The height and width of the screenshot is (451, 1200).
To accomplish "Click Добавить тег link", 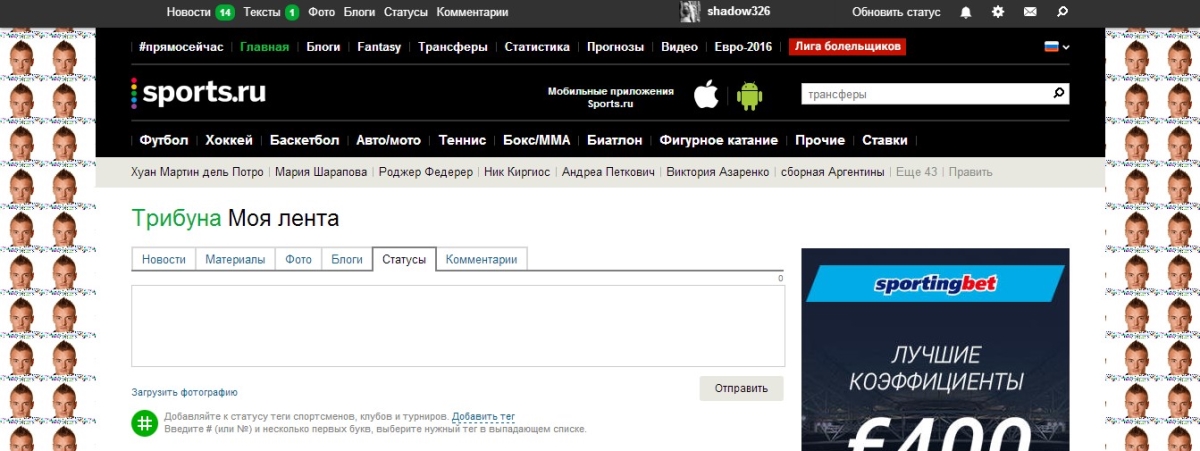I will point(483,416).
